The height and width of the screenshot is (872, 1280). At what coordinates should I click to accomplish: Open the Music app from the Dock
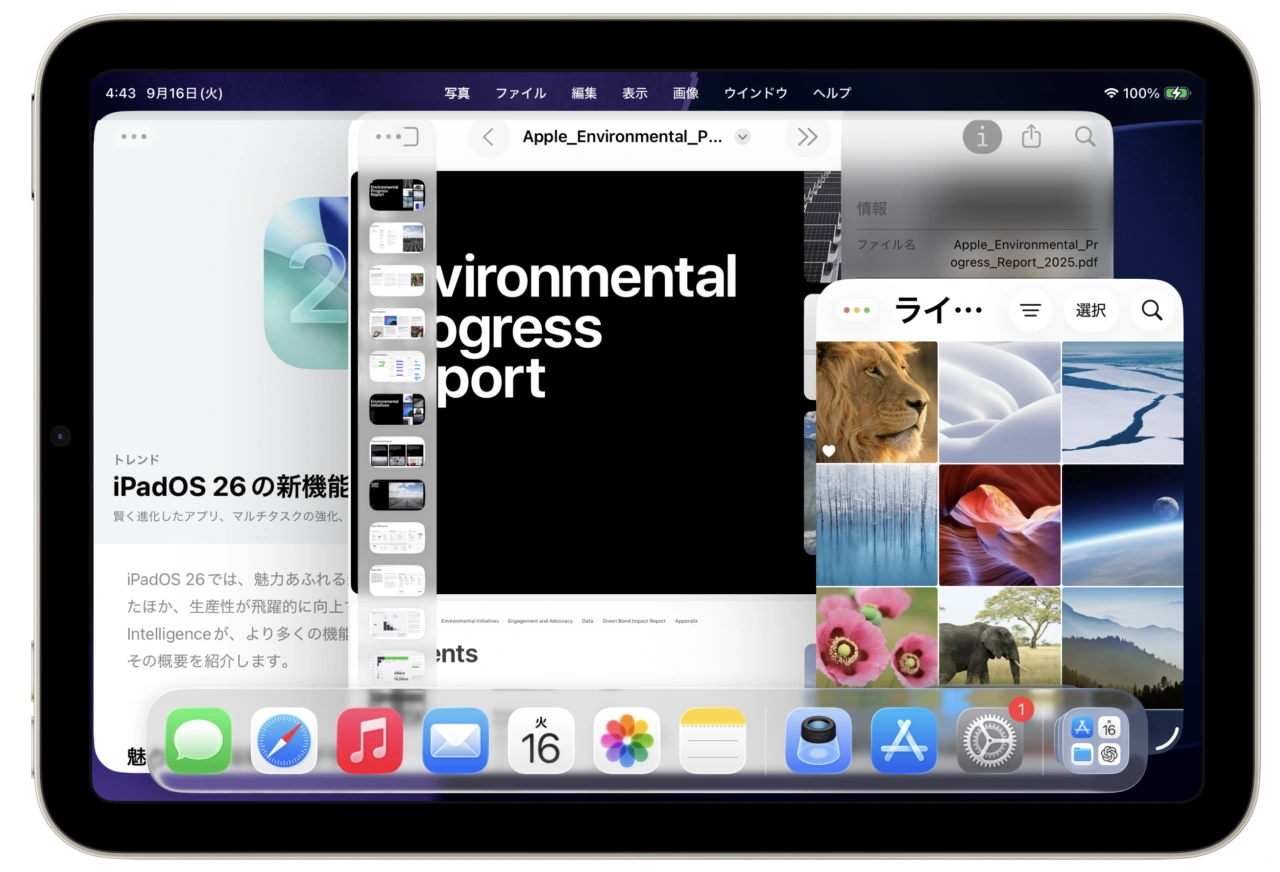[x=369, y=740]
